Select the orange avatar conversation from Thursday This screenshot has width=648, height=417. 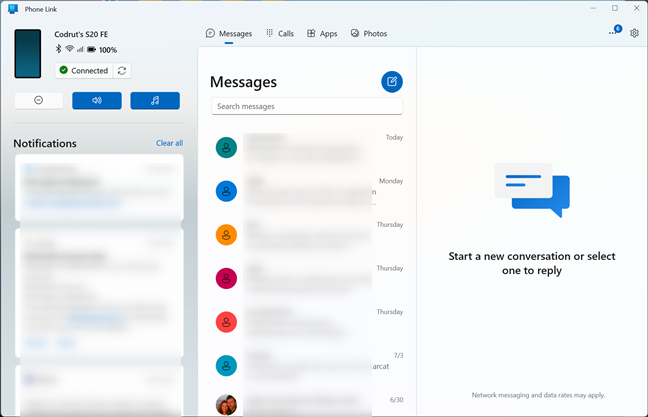click(309, 235)
